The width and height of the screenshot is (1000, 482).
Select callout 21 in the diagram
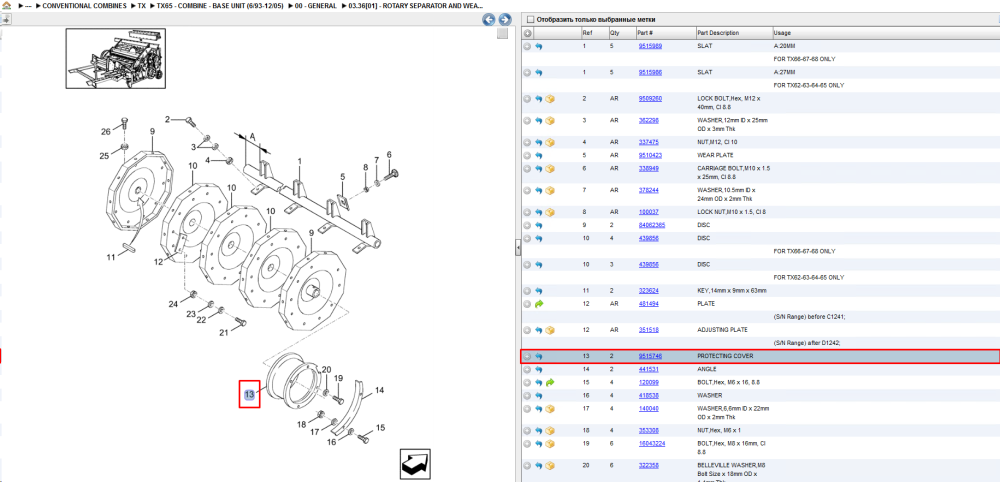[224, 333]
